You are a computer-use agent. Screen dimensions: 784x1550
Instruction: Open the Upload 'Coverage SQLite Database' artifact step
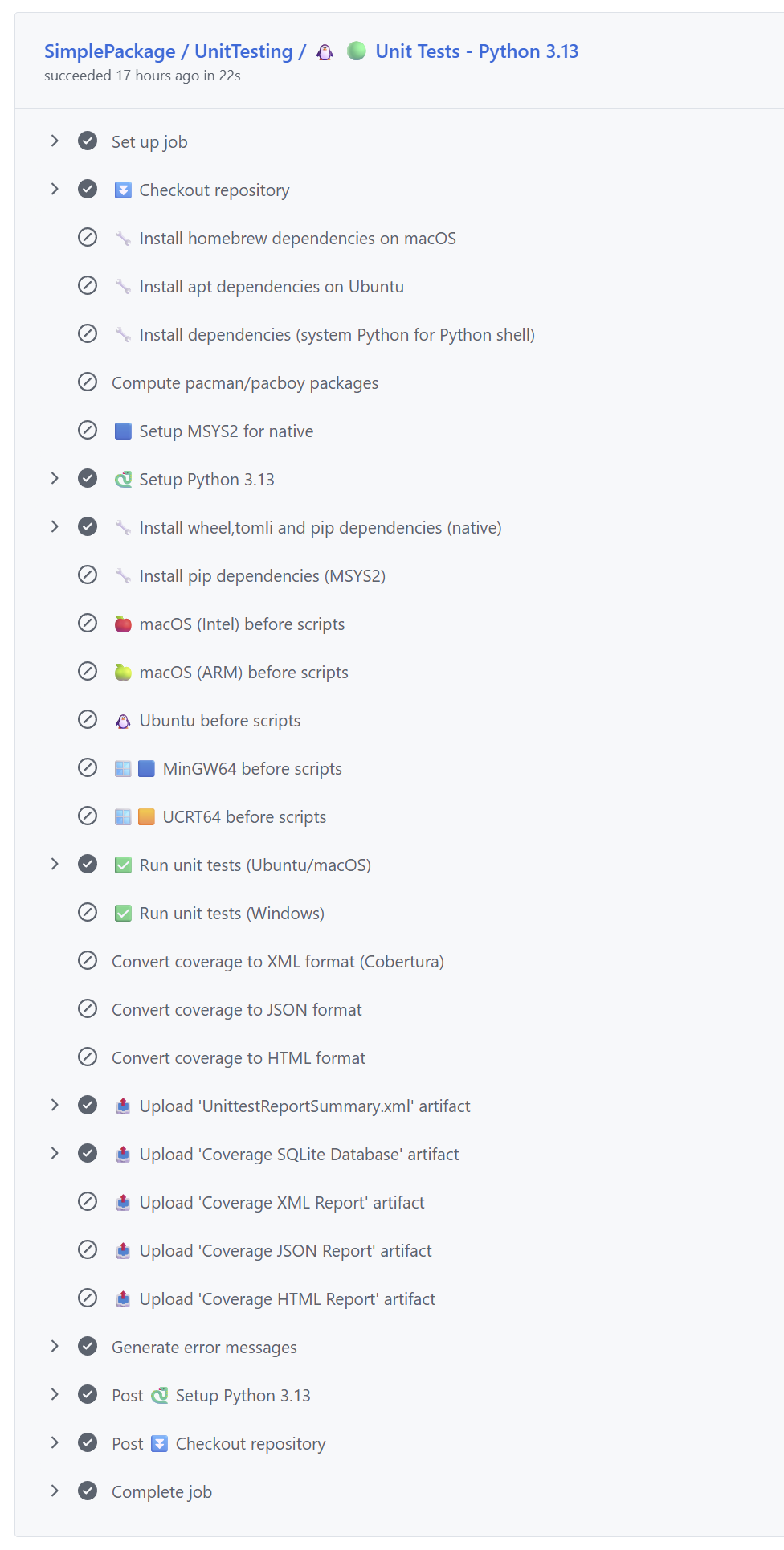tap(299, 1155)
